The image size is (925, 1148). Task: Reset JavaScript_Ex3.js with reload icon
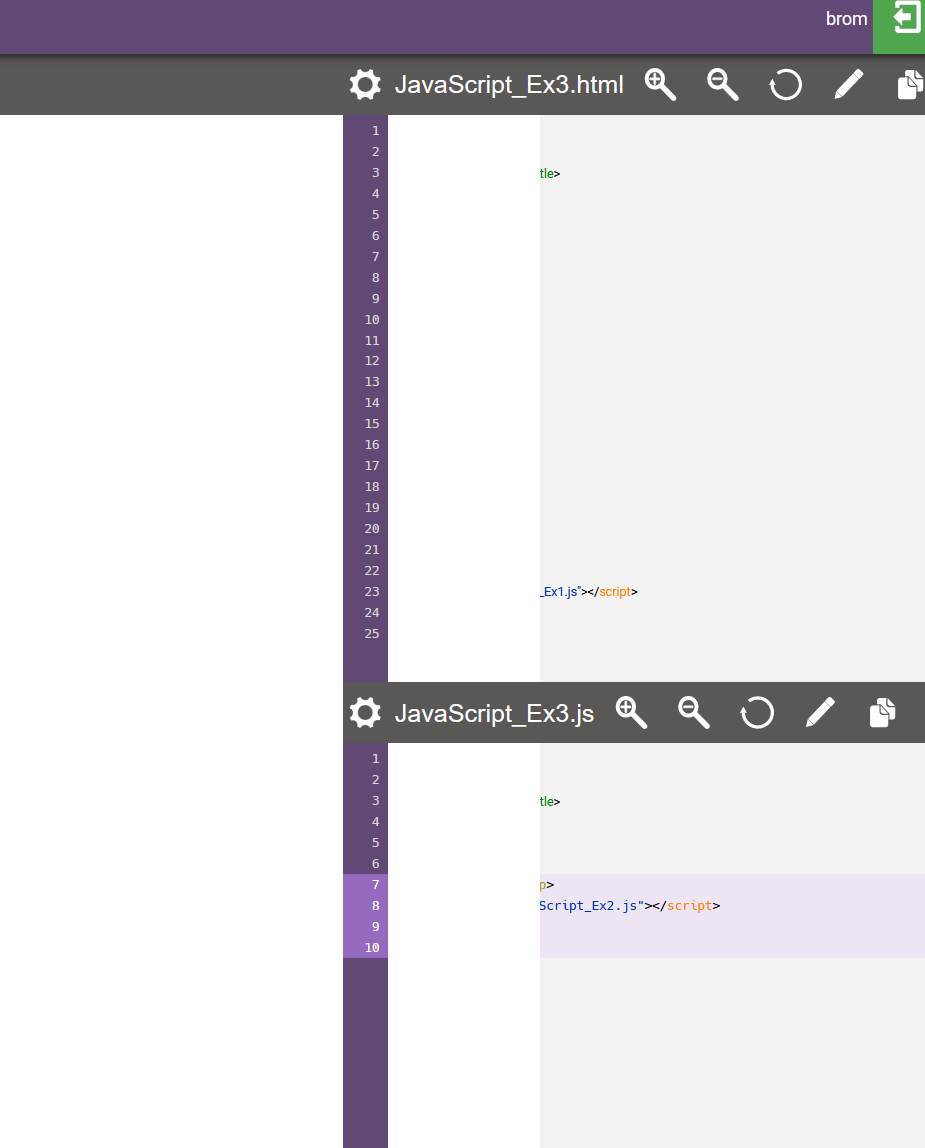point(757,712)
